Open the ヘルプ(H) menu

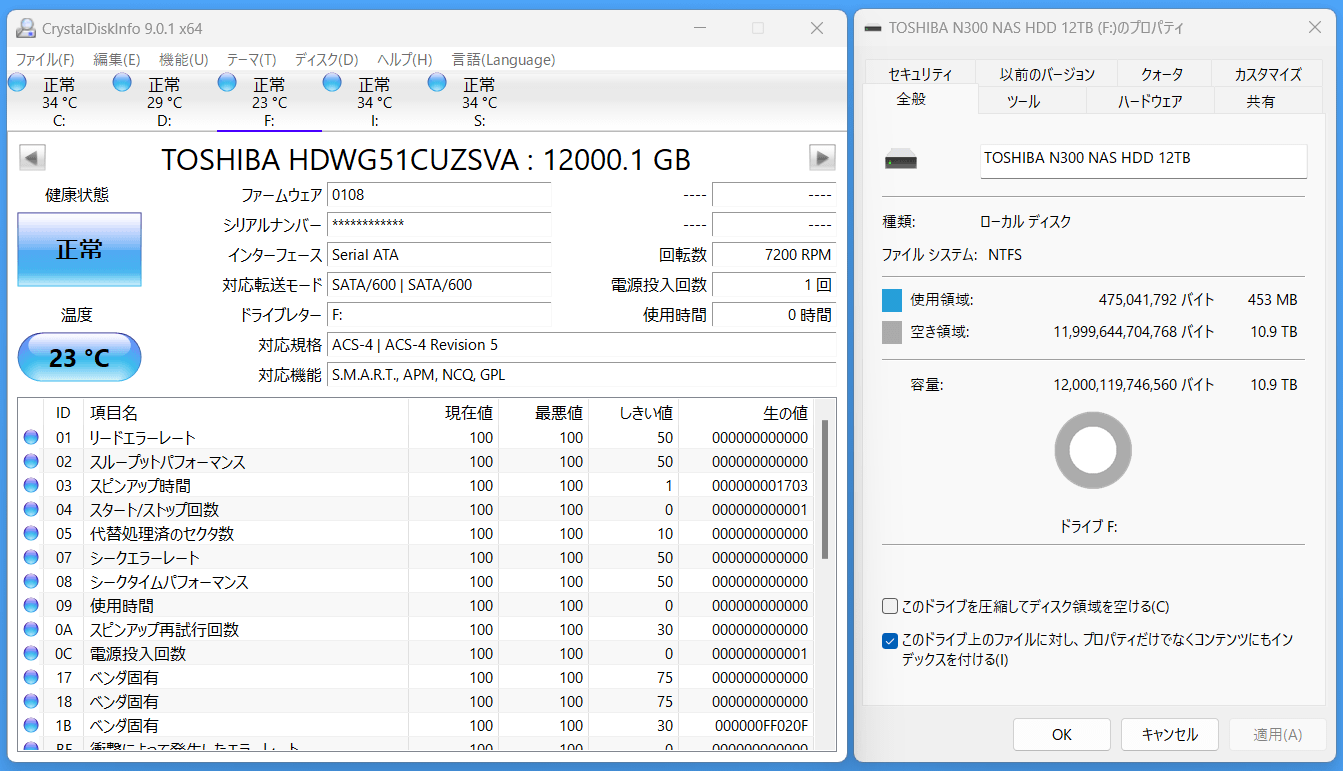coord(405,60)
